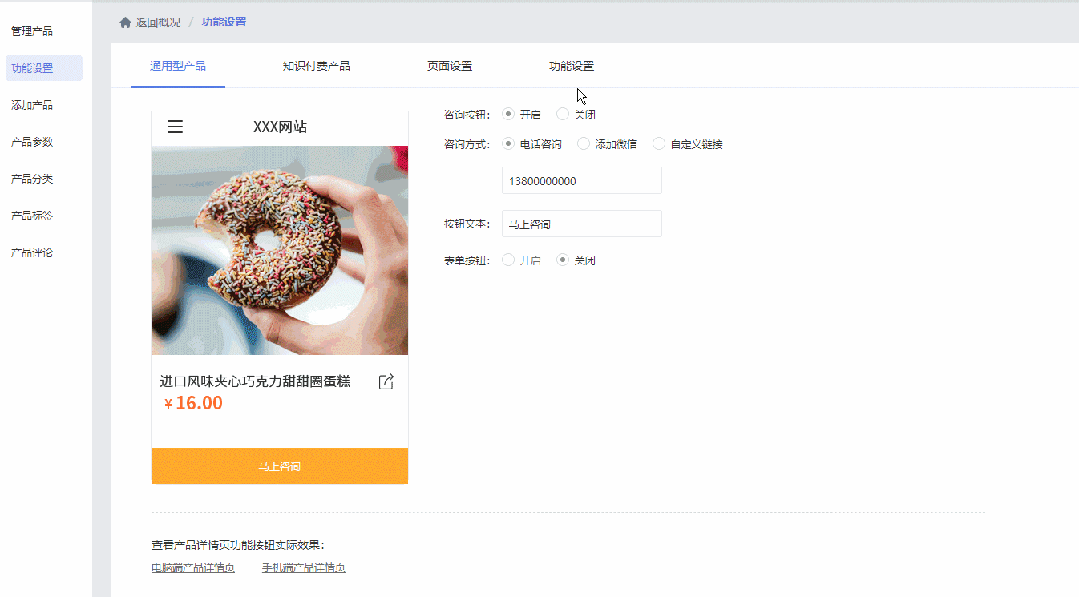Click the phone number field 13800000000

[x=581, y=181]
